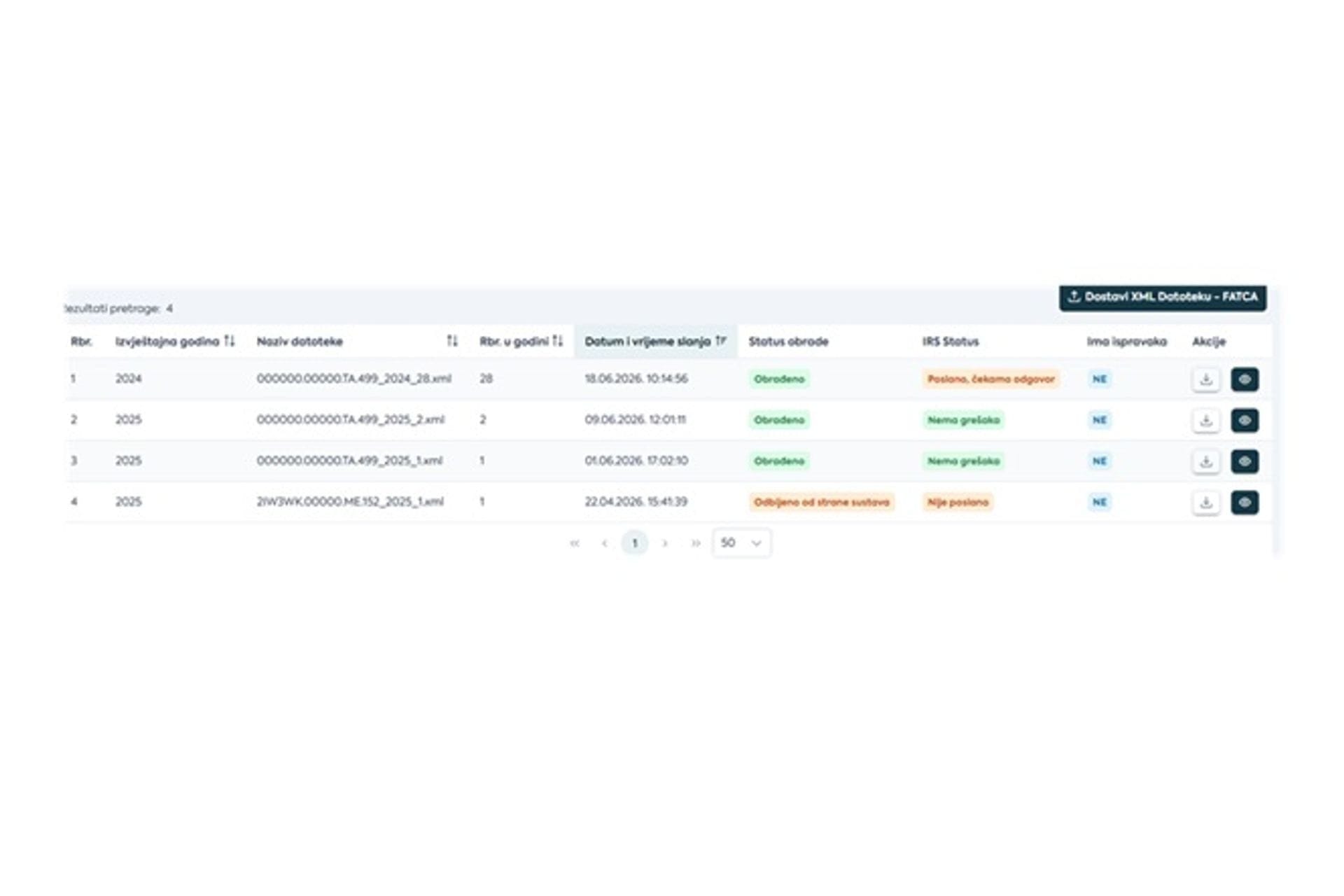Screen dimensions: 1344x896
Task: Click 'Poslano, čekamo odgovor' status badge
Action: tap(990, 379)
